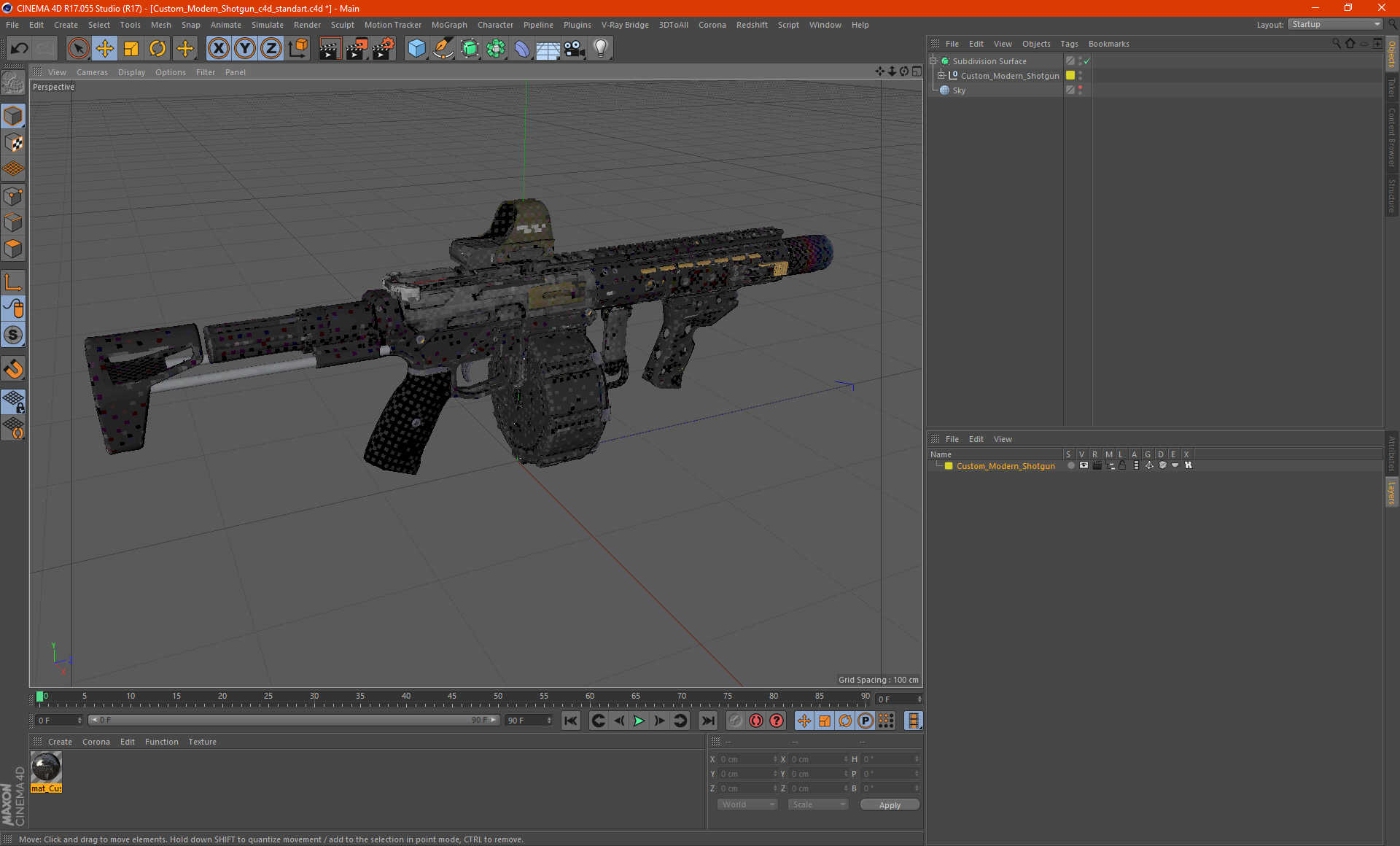Collapse the Subdivision Surface tree item

933,61
